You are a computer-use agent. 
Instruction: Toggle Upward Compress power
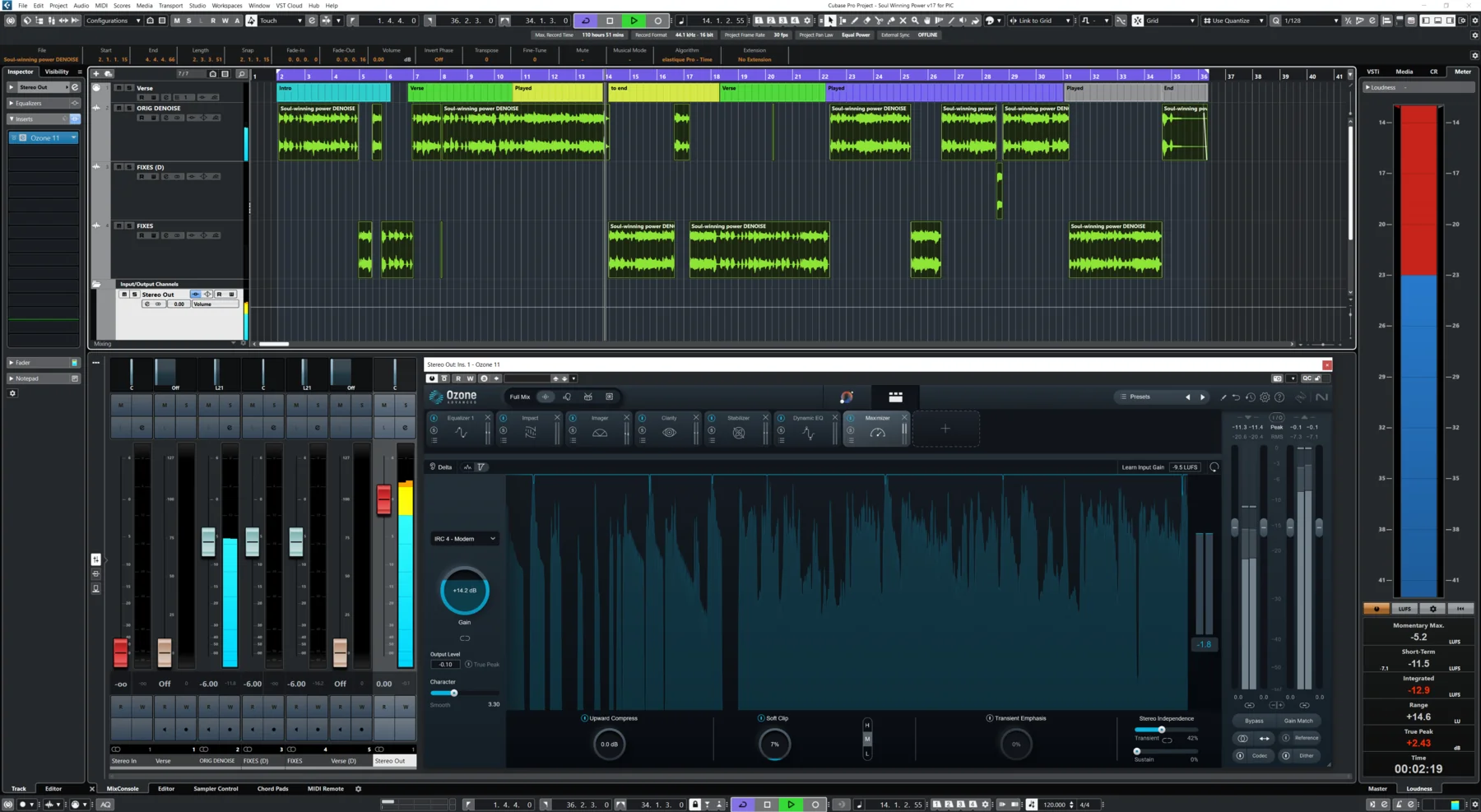point(584,718)
